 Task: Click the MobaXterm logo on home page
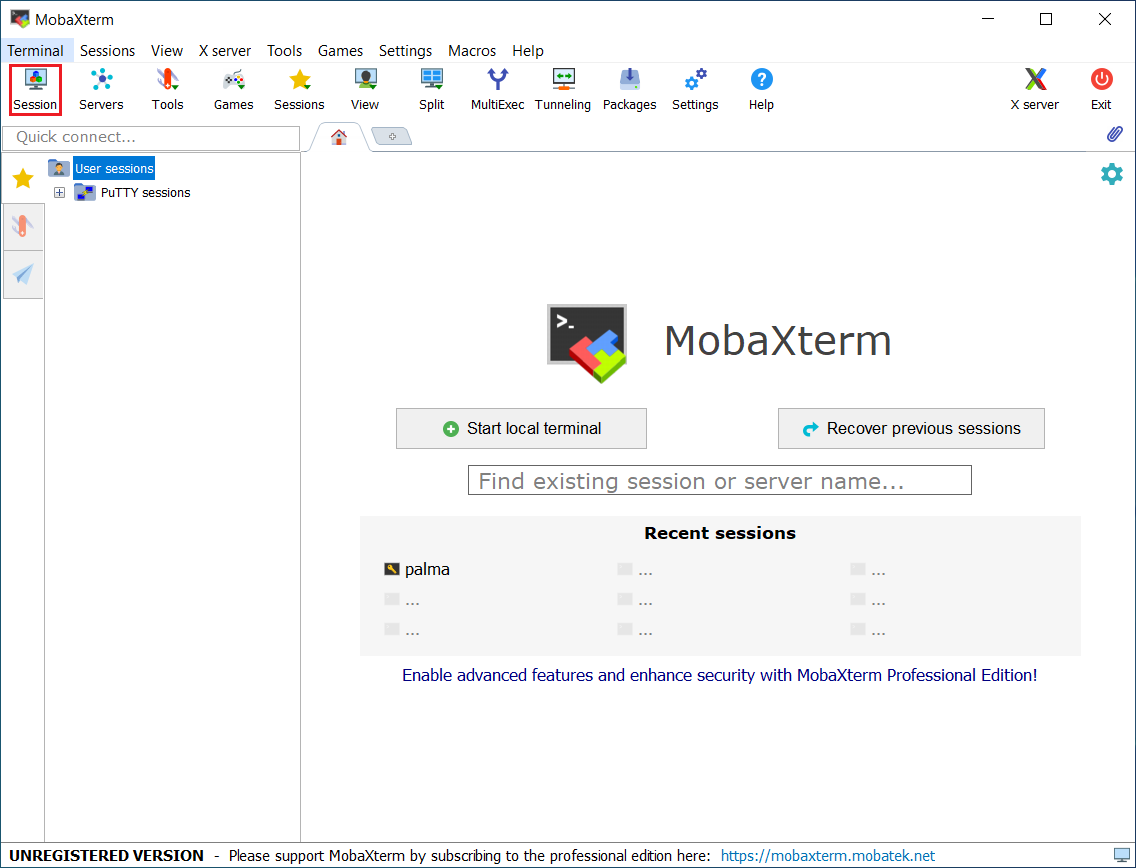tap(587, 343)
